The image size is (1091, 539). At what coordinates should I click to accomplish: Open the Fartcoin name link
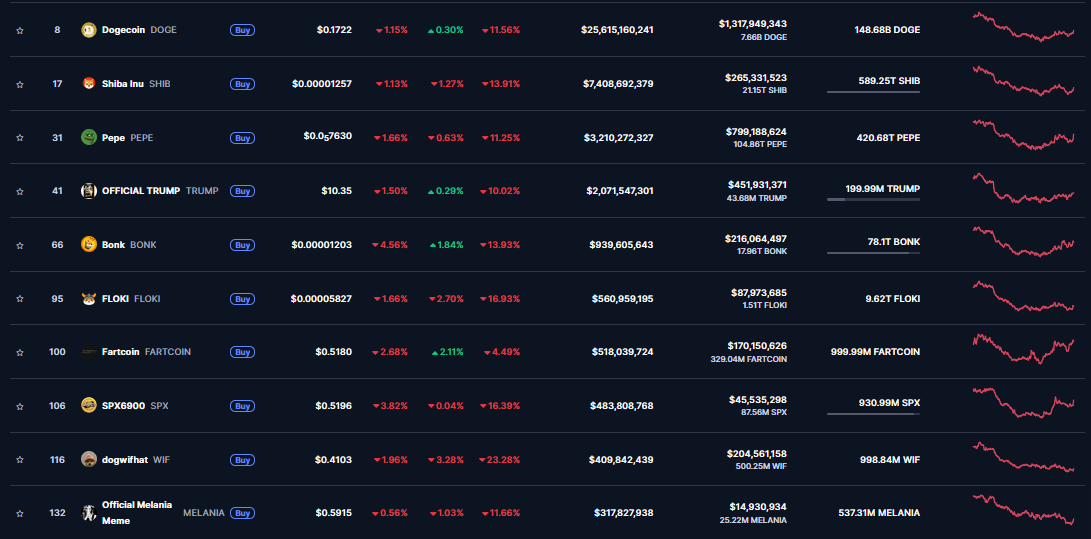tap(121, 352)
